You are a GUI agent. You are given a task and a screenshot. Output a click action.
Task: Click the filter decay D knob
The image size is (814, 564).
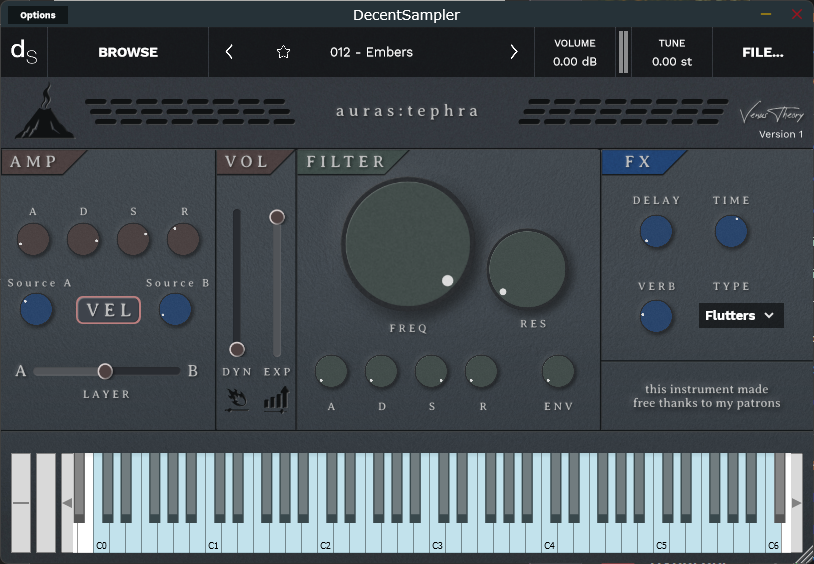[381, 371]
